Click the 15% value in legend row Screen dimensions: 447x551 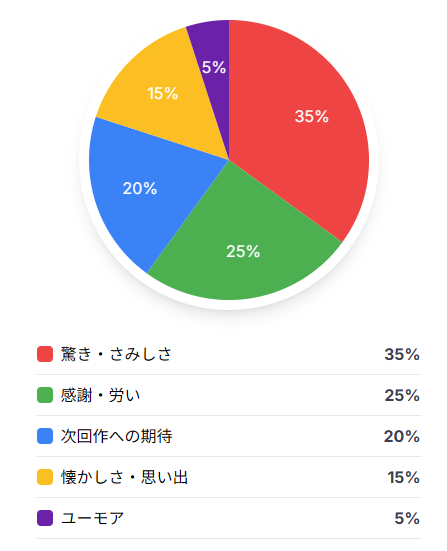403,477
